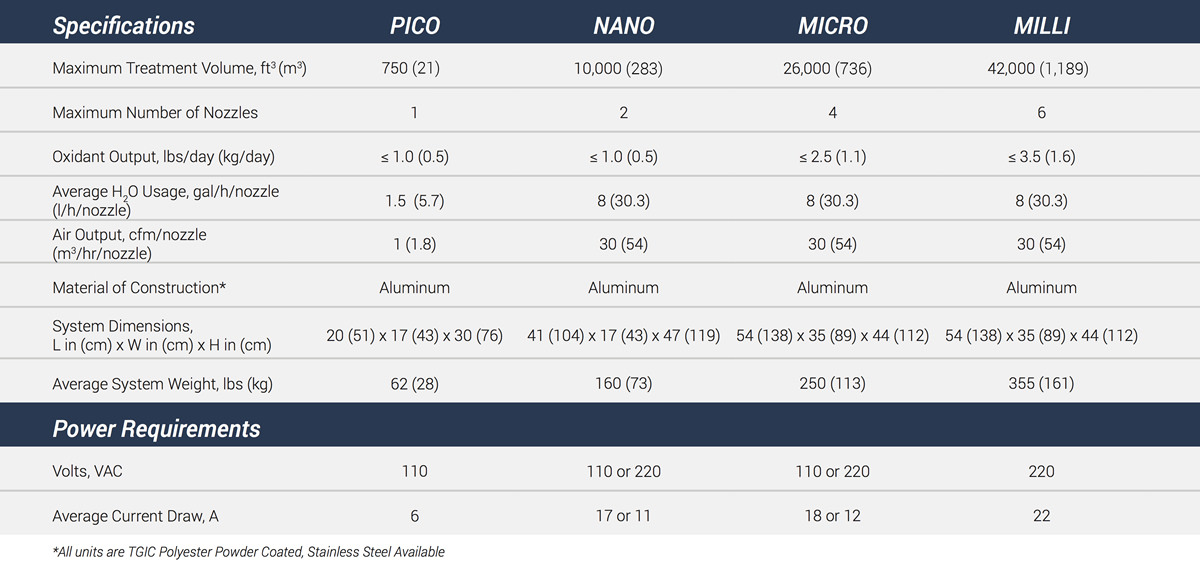Select the MILLI column heading
This screenshot has width=1200, height=569.
[1042, 26]
